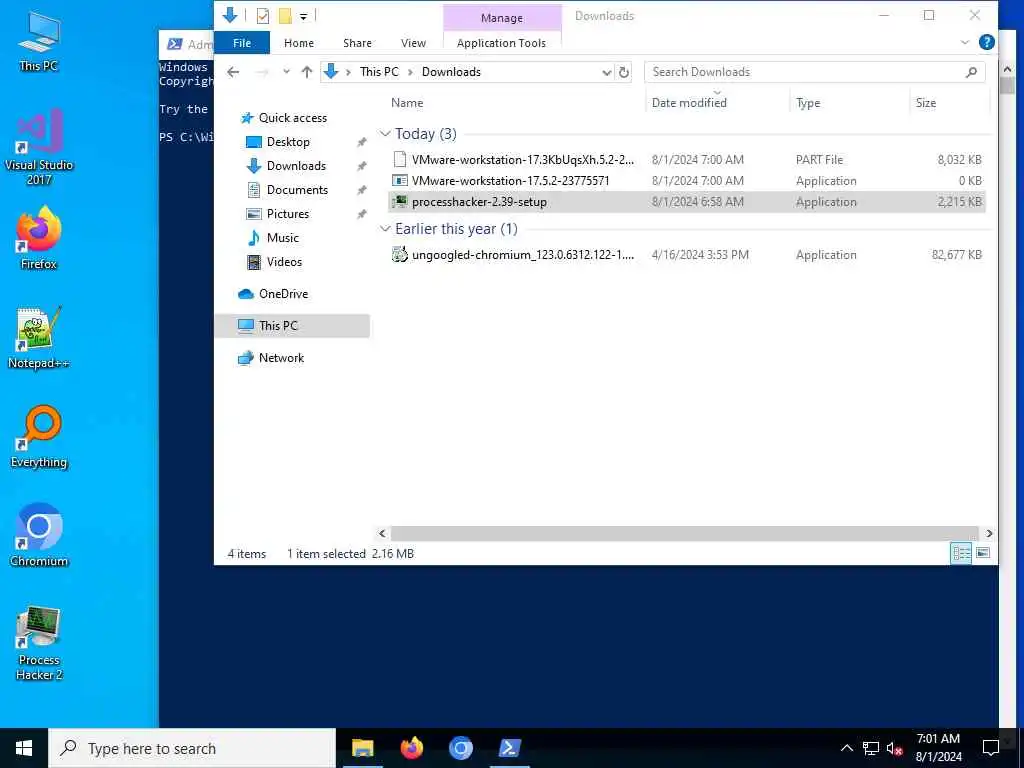
Task: Click File Explorer icon in the taskbar
Action: (362, 748)
